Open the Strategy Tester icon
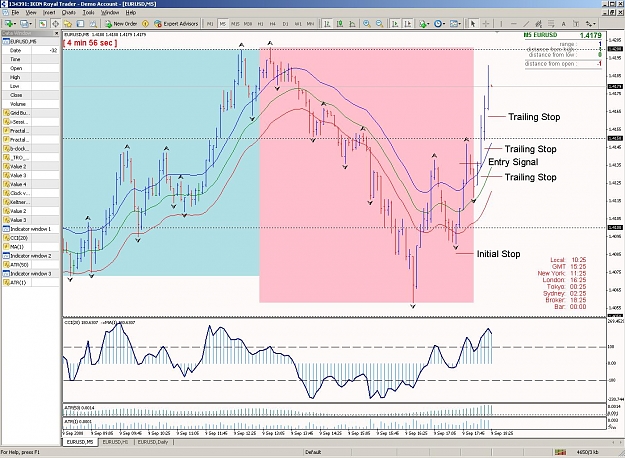Image resolution: width=625 pixels, height=458 pixels. [93, 24]
